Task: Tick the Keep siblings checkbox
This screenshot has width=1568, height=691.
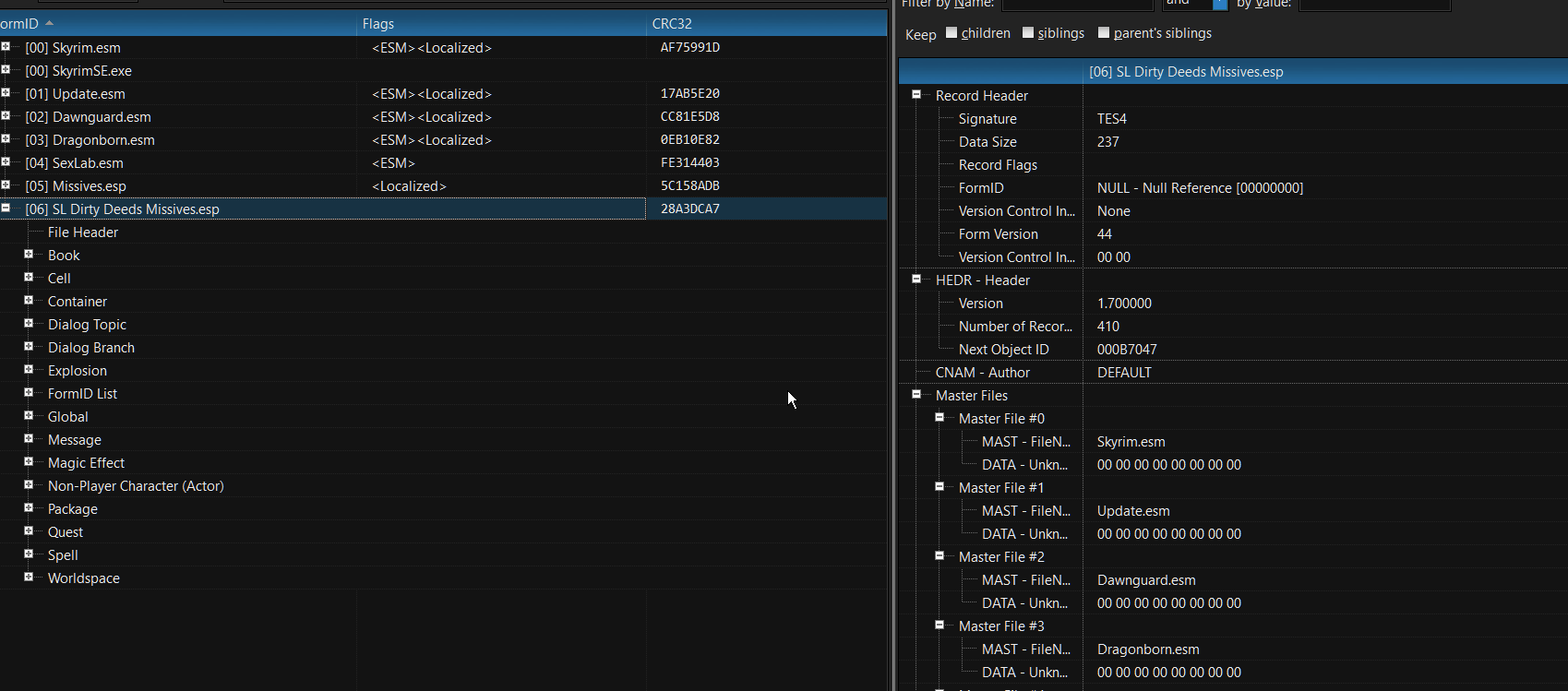Action: [x=1028, y=33]
